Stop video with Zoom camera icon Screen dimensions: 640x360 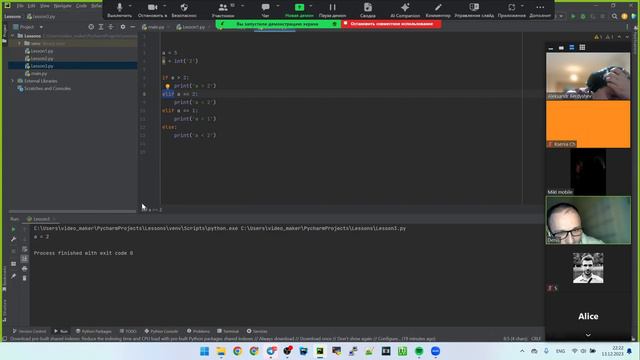(x=153, y=10)
